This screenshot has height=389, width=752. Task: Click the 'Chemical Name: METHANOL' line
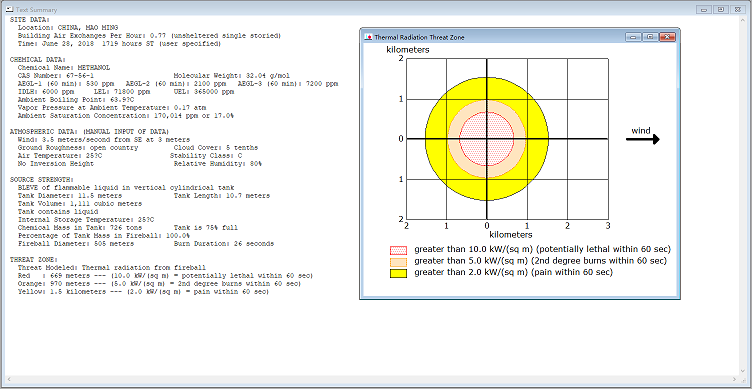point(64,68)
